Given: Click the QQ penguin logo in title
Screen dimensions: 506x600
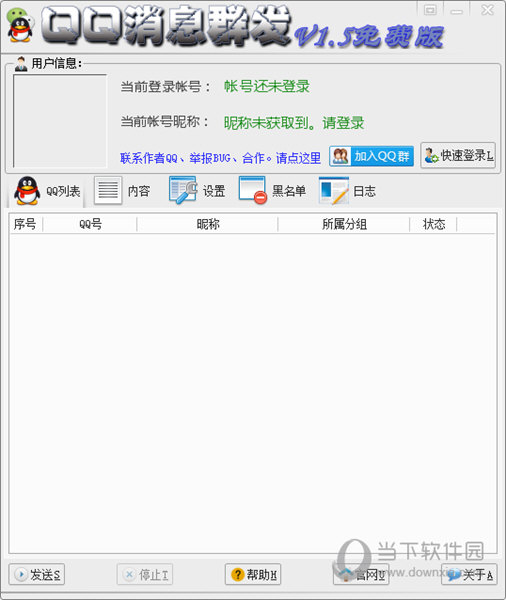Looking at the screenshot, I should (20, 25).
